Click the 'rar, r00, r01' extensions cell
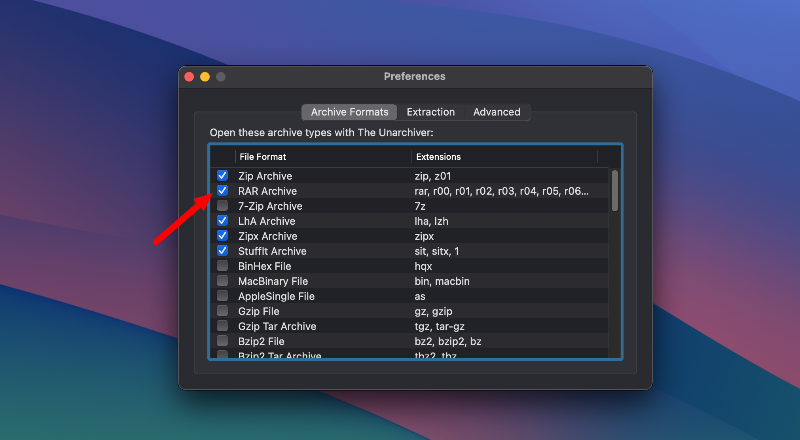800x440 pixels. coord(501,191)
